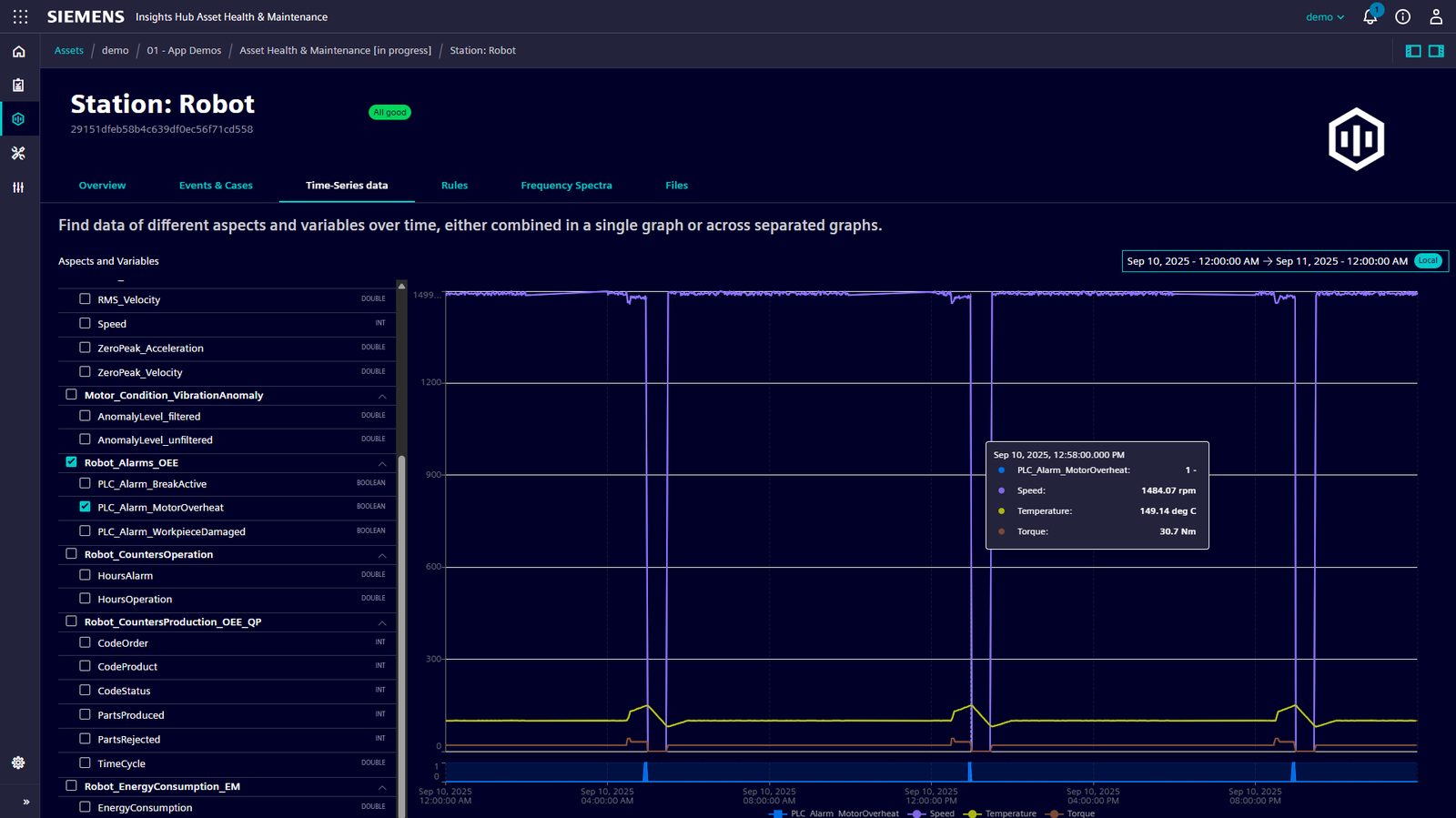Toggle PLC_Alarm_MotorOverheat series in chart legend
Viewport: 1456px width, 818px height.
[834, 813]
